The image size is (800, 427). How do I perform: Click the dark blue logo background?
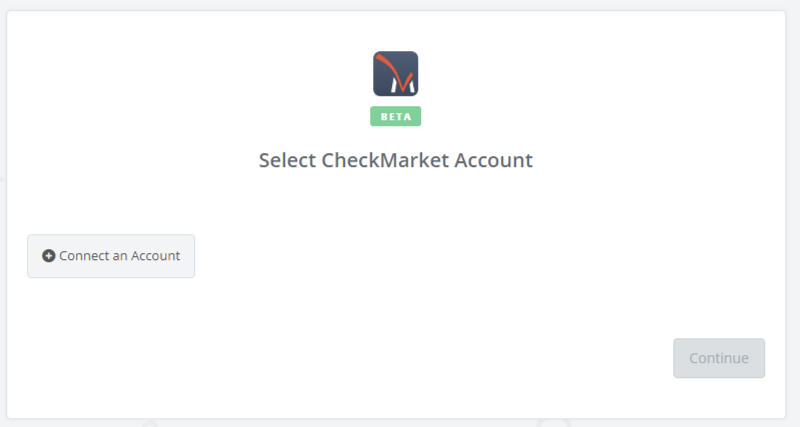pos(384,84)
